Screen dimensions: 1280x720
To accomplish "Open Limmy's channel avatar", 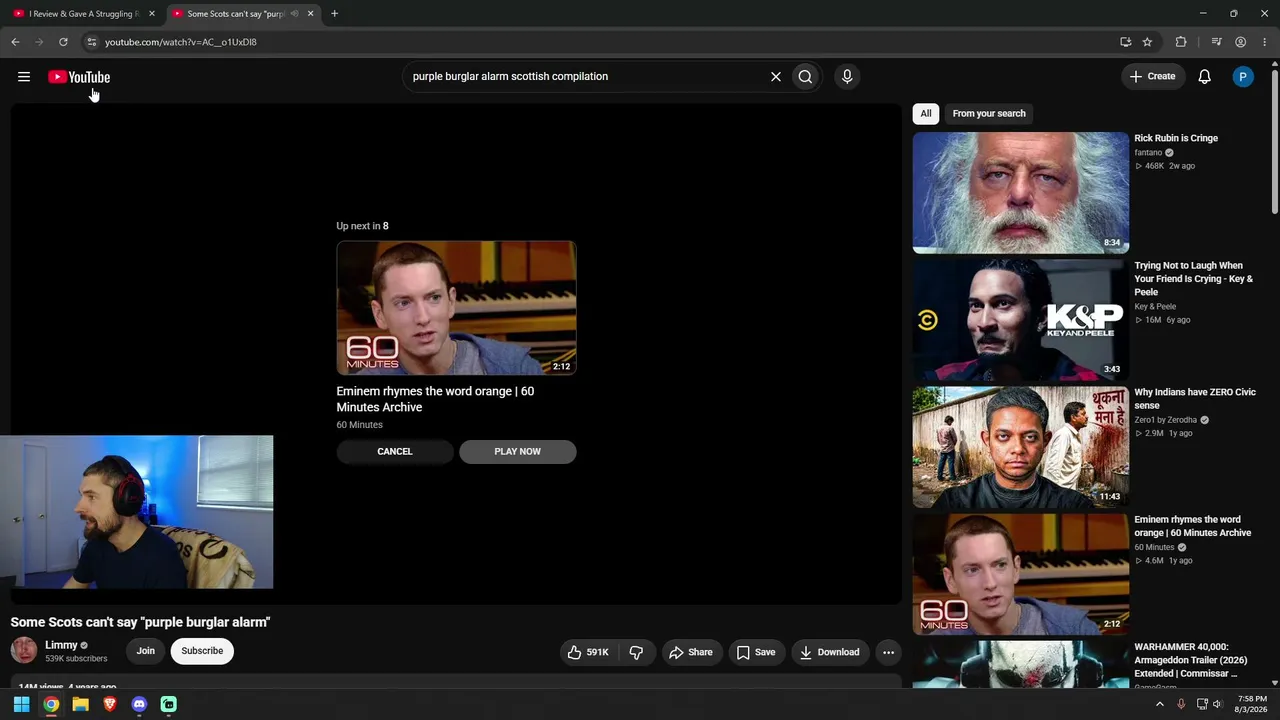I will pos(24,651).
